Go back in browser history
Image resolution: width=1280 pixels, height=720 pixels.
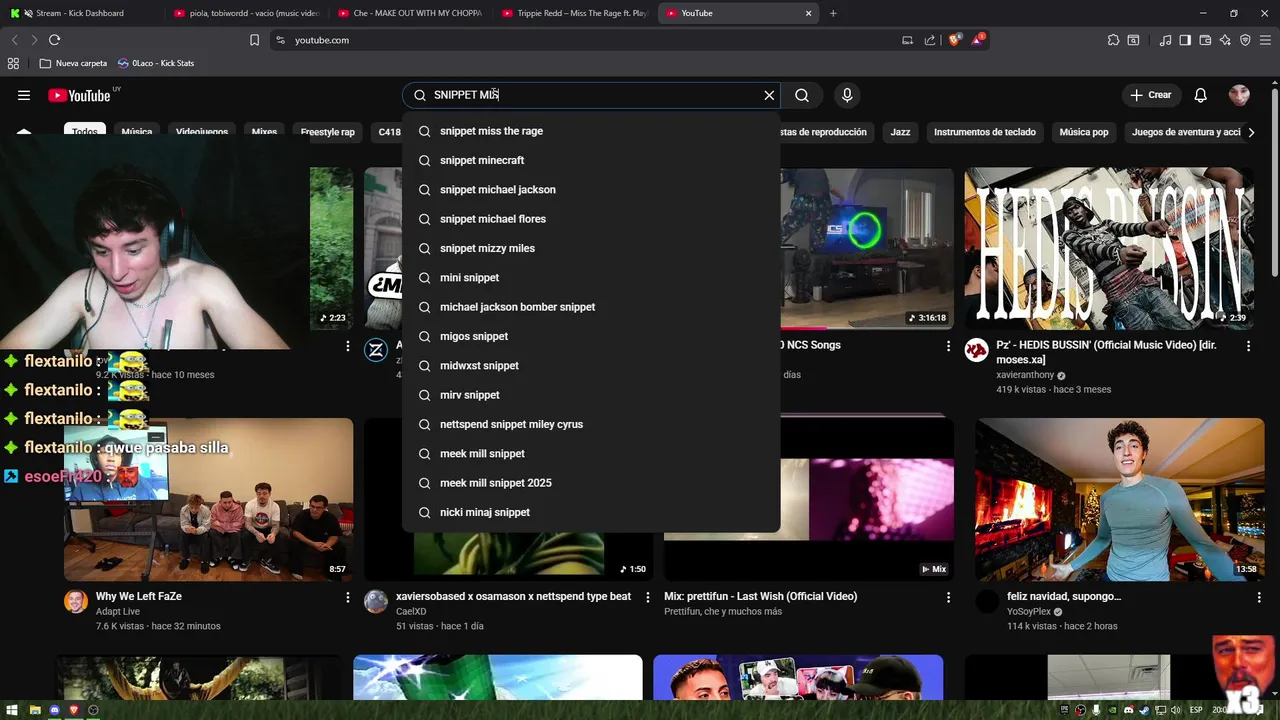[14, 40]
